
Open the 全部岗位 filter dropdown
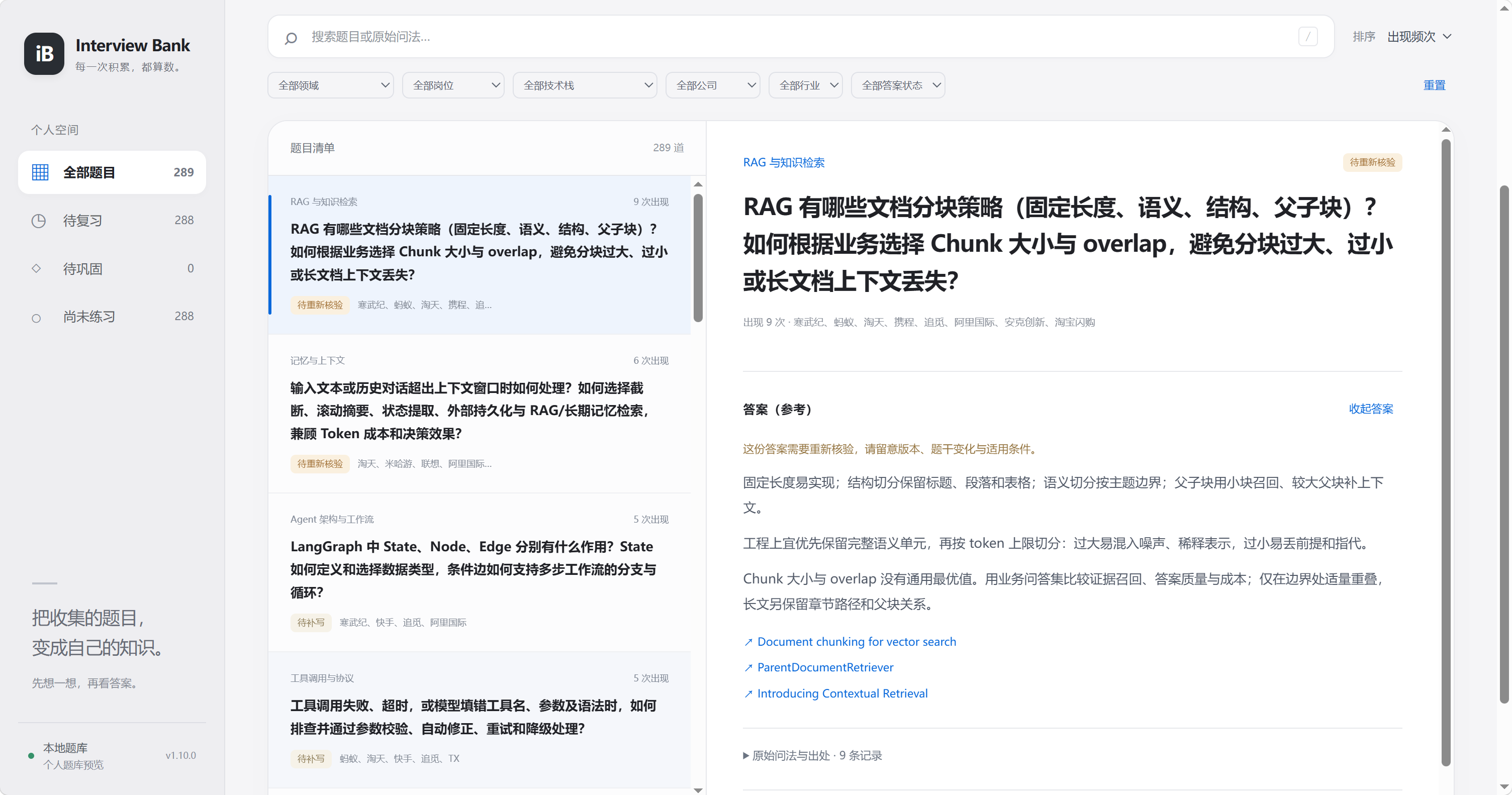click(x=453, y=85)
